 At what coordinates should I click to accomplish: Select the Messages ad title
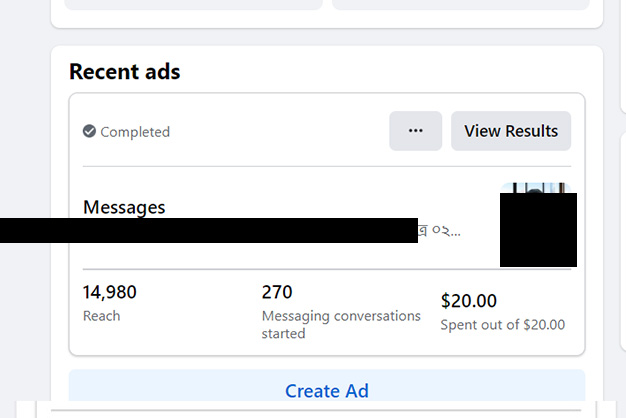124,207
